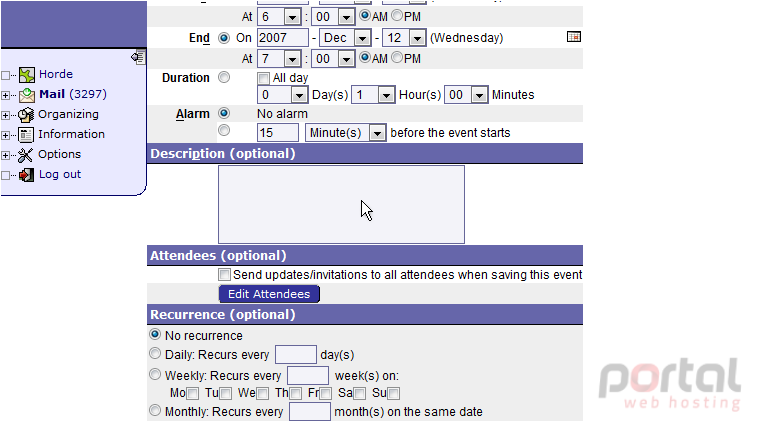Check the Su weekday checkbox
The height and width of the screenshot is (422, 776).
tap(393, 393)
